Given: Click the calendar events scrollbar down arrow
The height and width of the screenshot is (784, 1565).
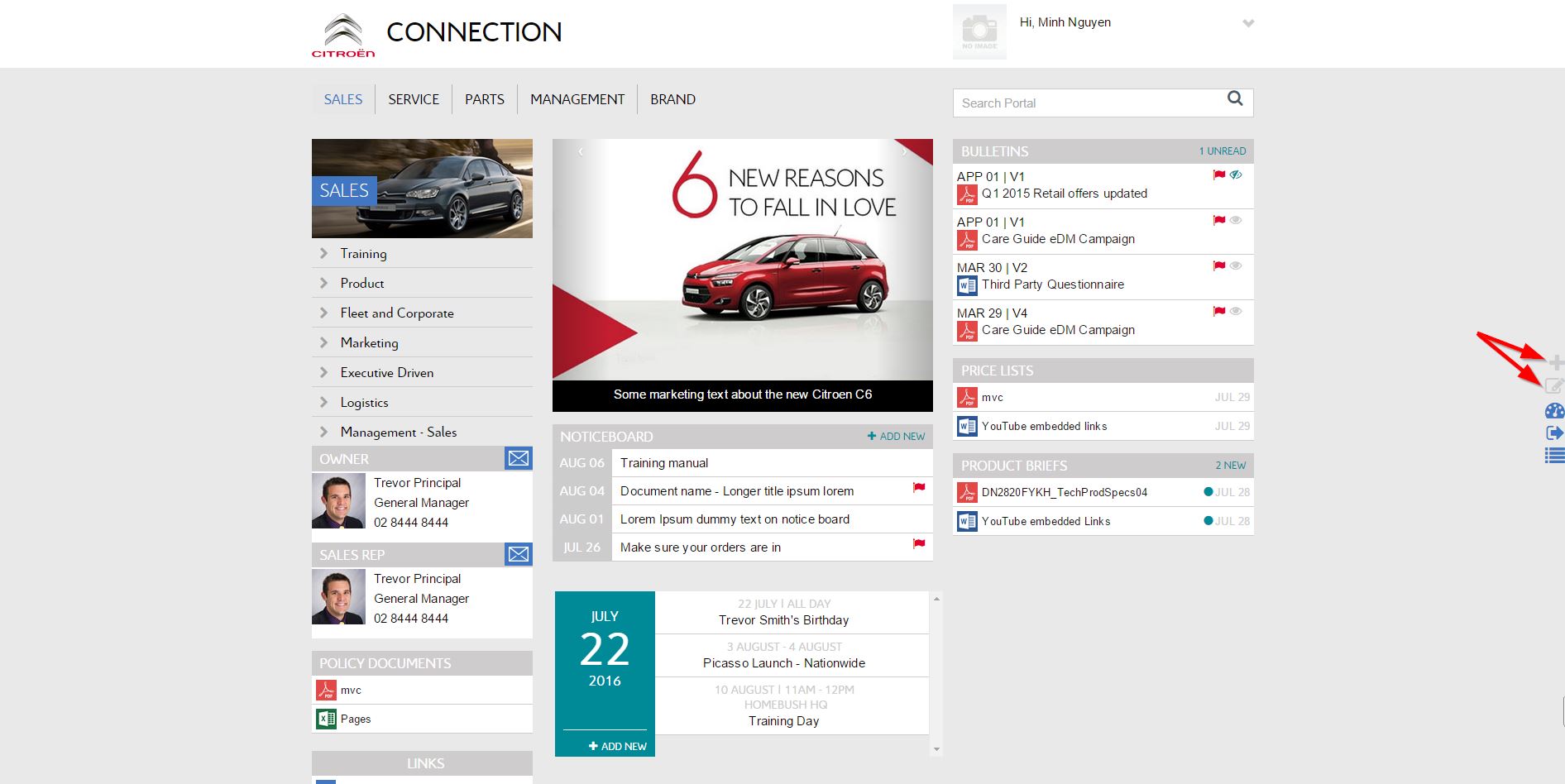Looking at the screenshot, I should click(x=936, y=749).
